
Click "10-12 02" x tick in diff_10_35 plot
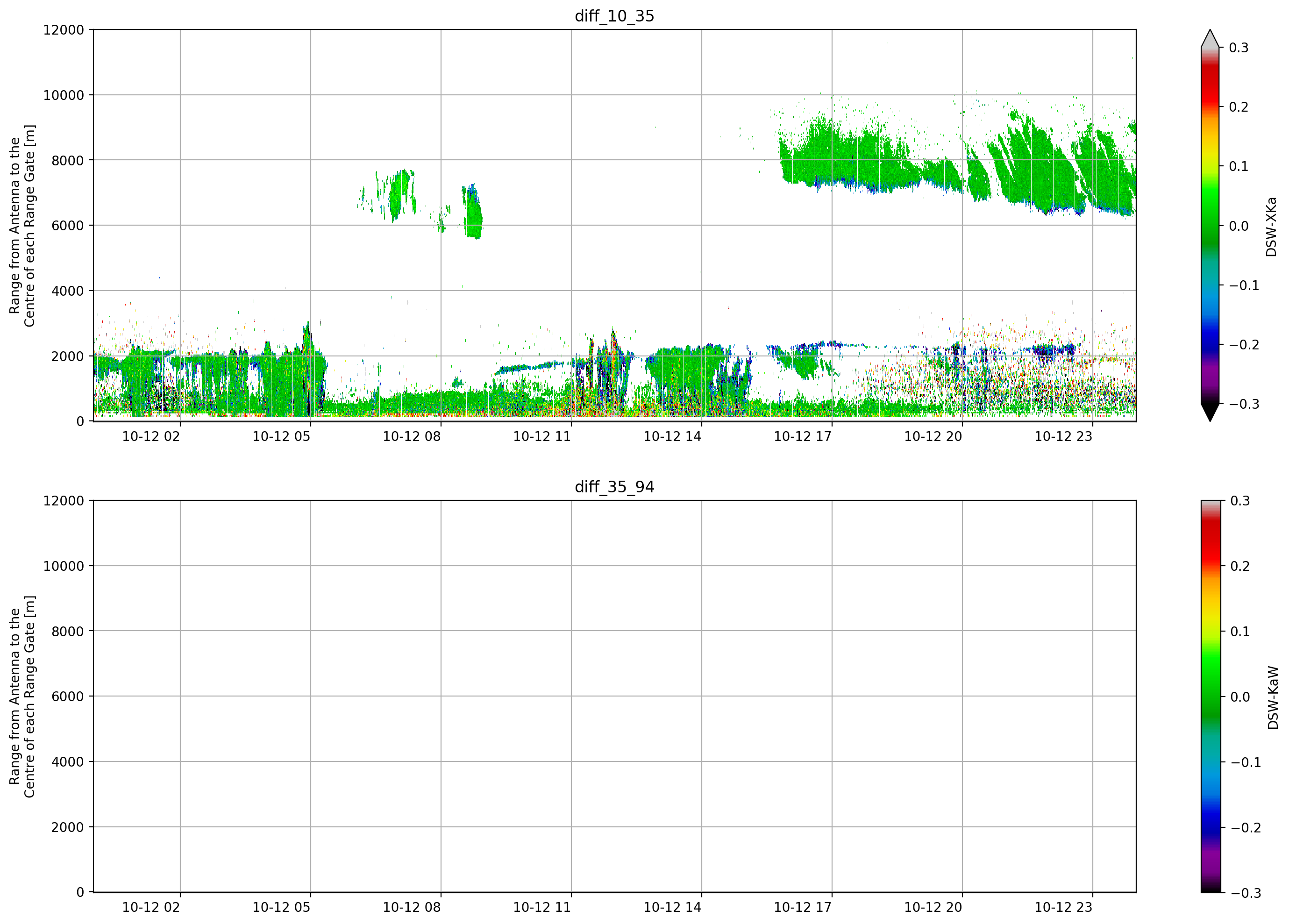pos(151,436)
